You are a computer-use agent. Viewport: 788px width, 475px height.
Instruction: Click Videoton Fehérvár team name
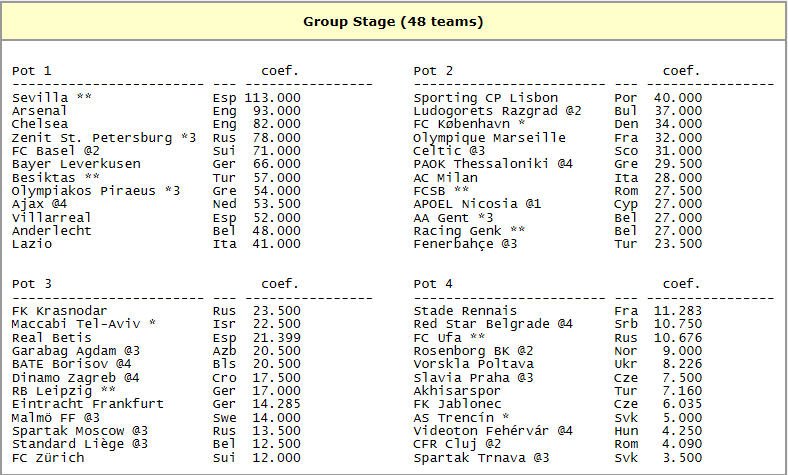coord(481,430)
